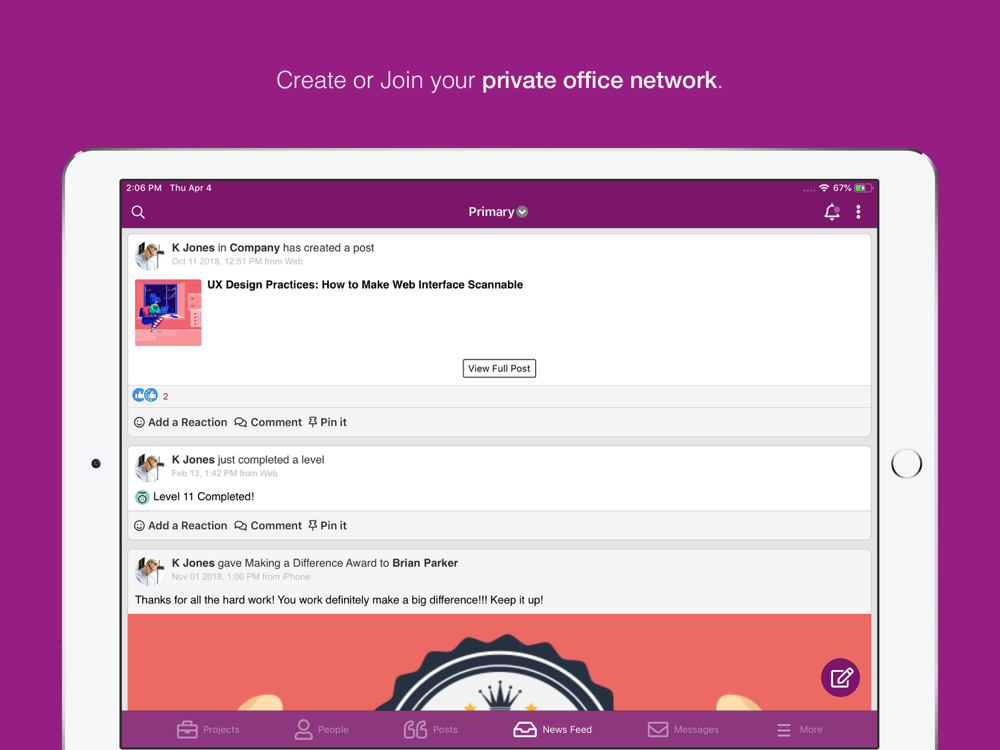
Task: Open the reaction count 2
Action: (165, 396)
